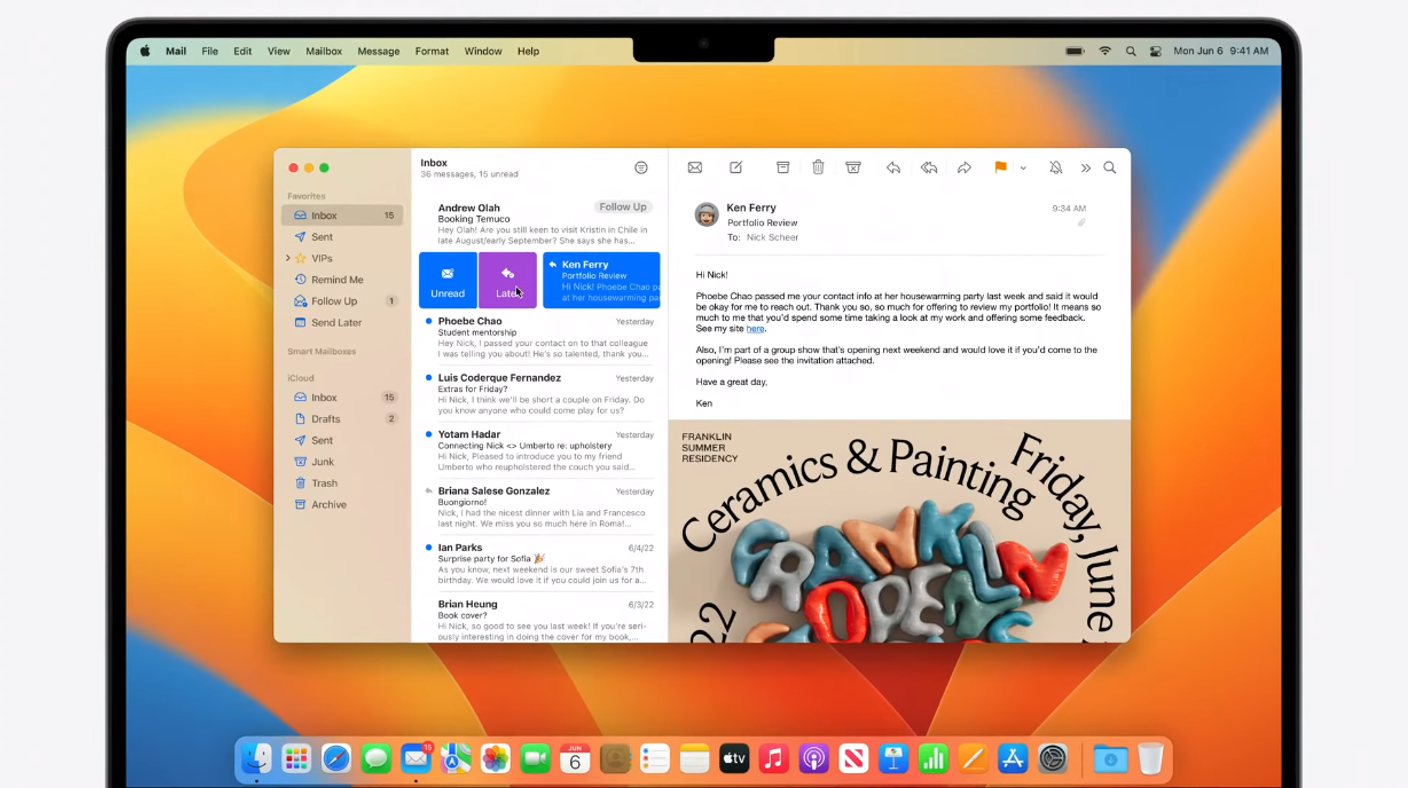Open Finder from the Dock
The image size is (1408, 788).
click(x=257, y=759)
